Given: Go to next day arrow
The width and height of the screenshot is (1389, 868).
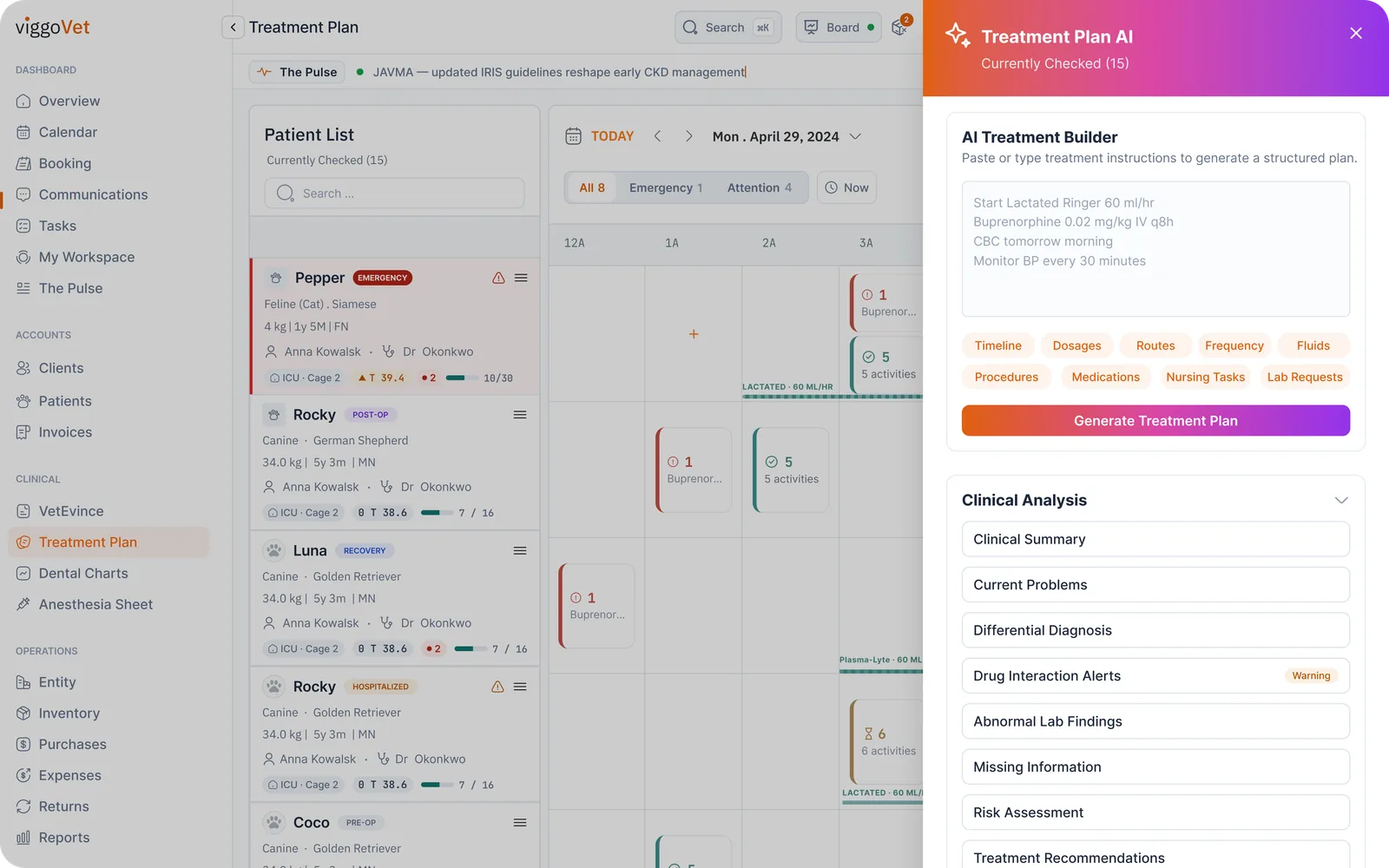Looking at the screenshot, I should click(x=688, y=136).
